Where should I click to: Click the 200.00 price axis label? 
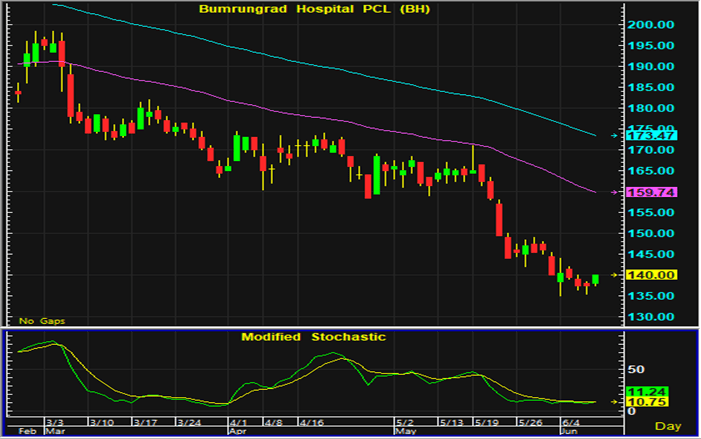coord(650,24)
